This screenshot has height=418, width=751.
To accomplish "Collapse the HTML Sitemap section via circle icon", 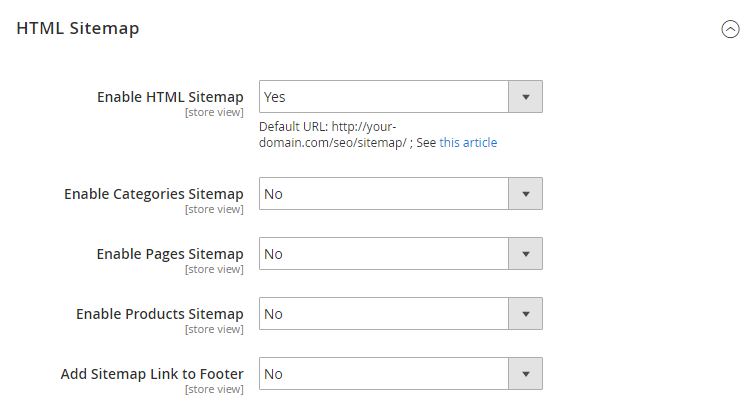I will (730, 29).
